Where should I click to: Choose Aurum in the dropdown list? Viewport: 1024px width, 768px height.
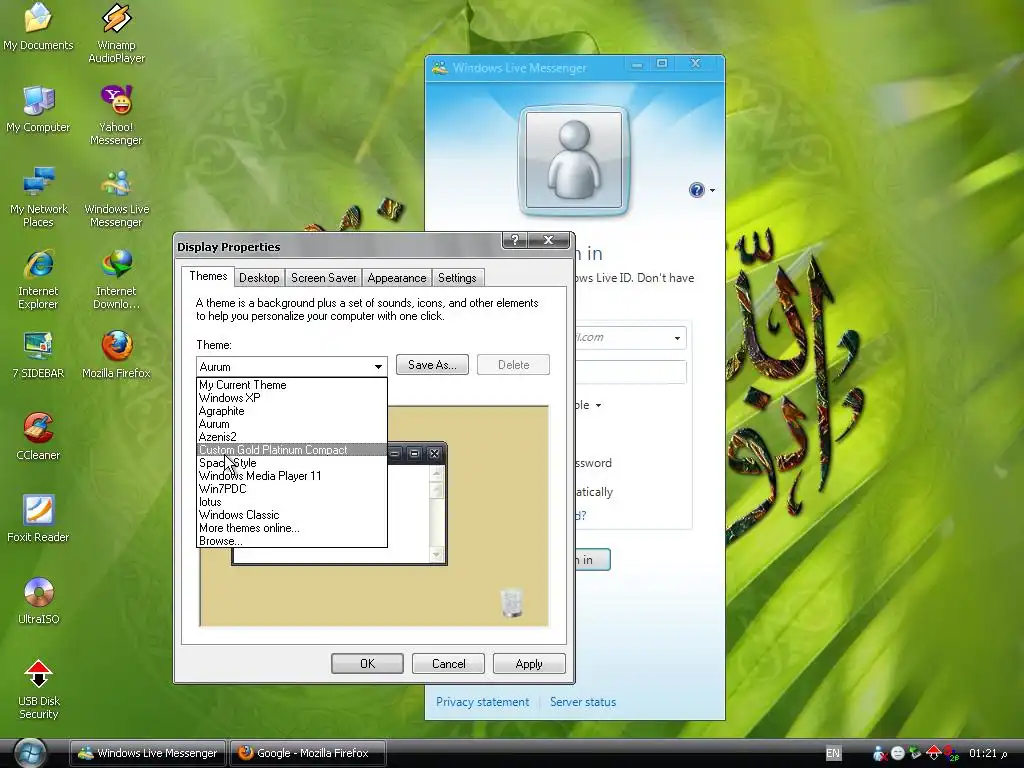[x=292, y=424]
